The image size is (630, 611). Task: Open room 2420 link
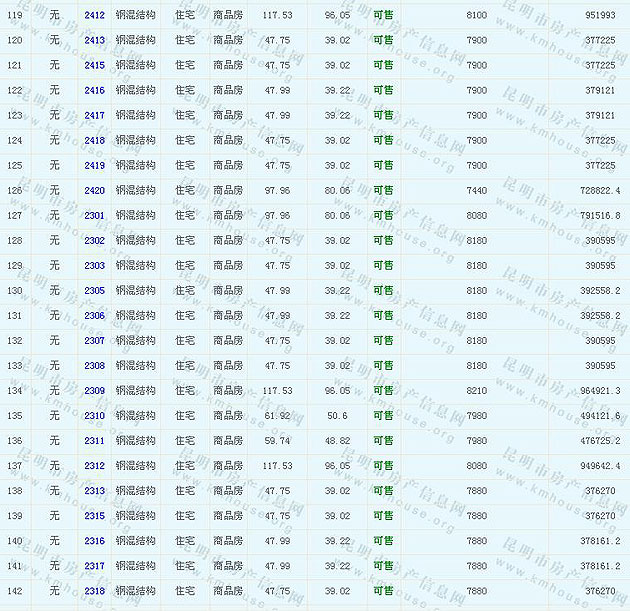94,191
